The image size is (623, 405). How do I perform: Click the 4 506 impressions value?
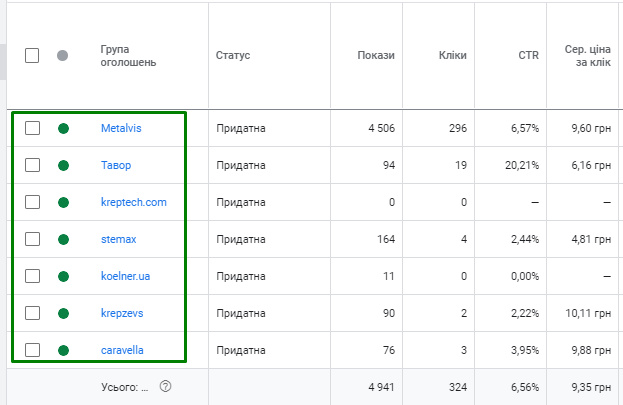click(381, 128)
